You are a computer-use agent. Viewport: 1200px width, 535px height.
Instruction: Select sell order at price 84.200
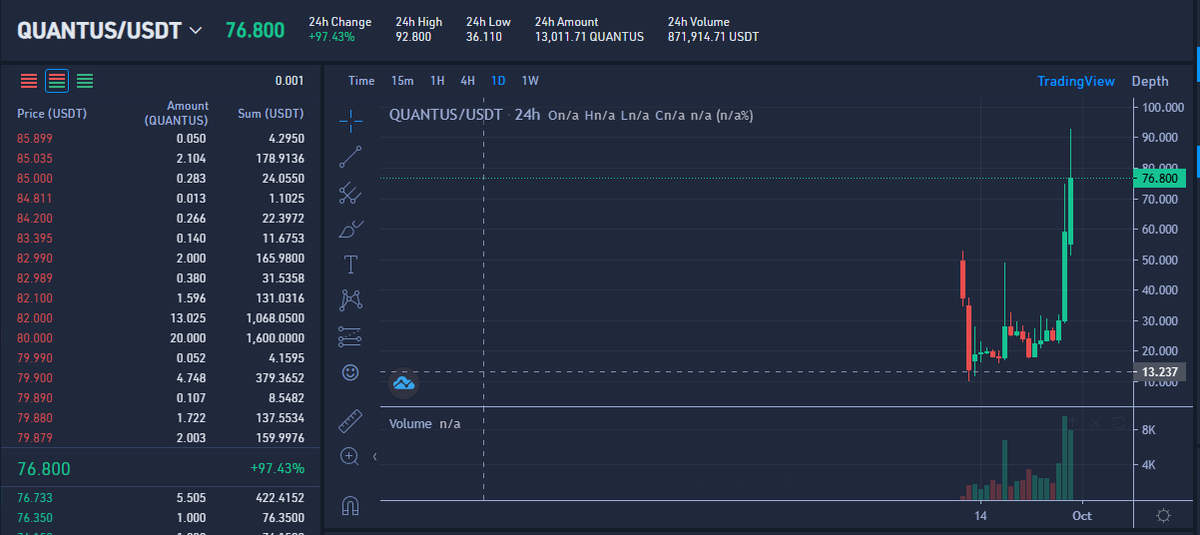pos(160,218)
